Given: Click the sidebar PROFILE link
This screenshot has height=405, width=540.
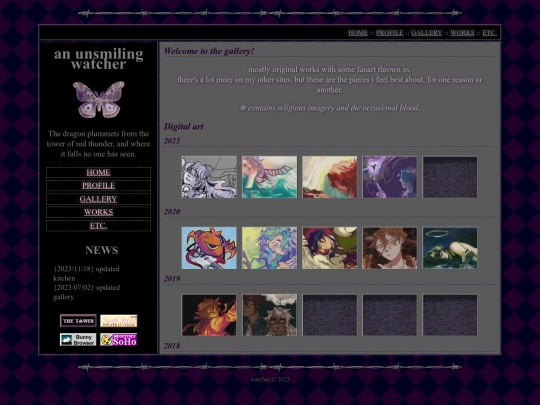Looking at the screenshot, I should [x=98, y=186].
